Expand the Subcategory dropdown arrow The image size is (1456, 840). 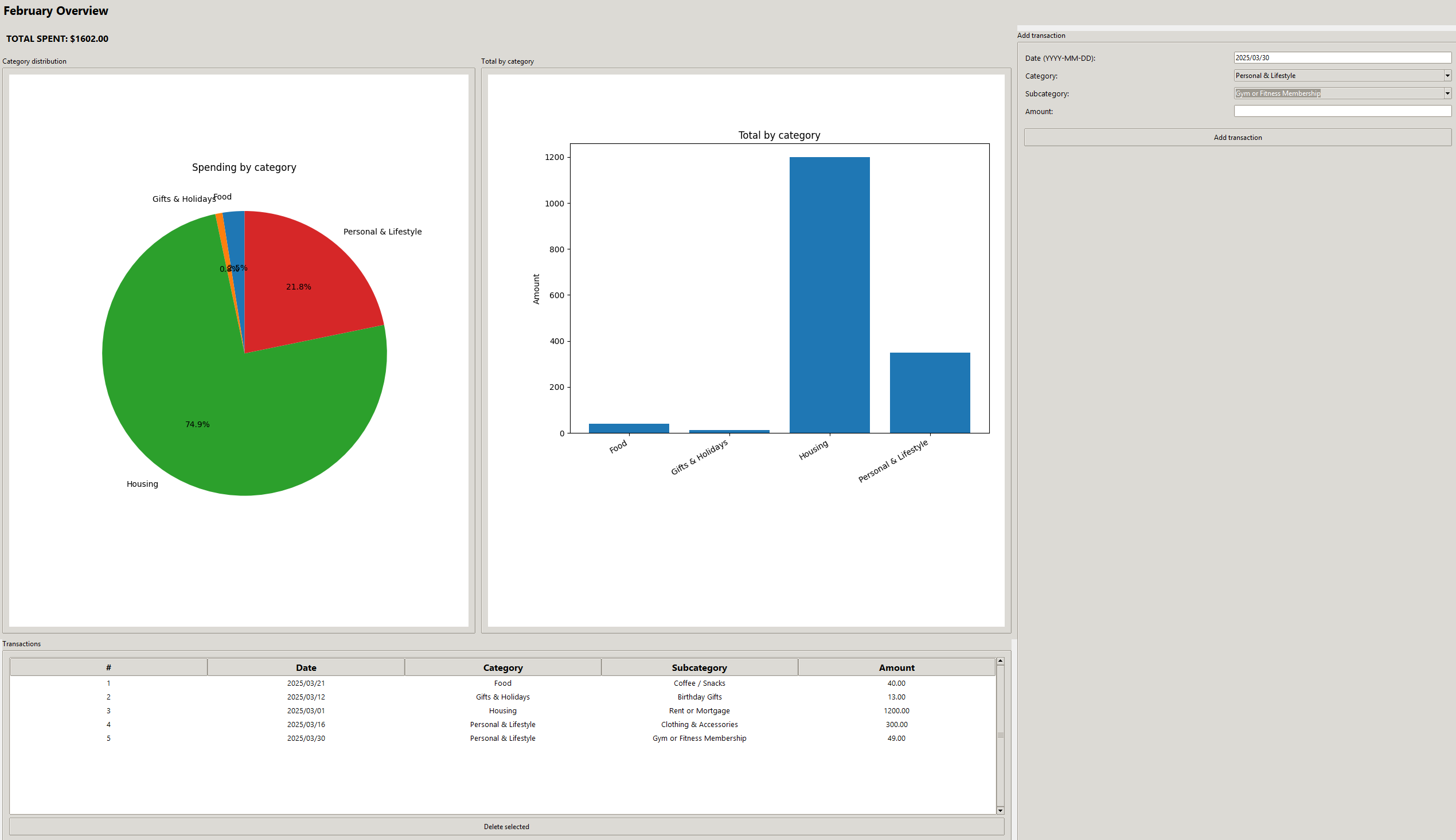[1447, 93]
